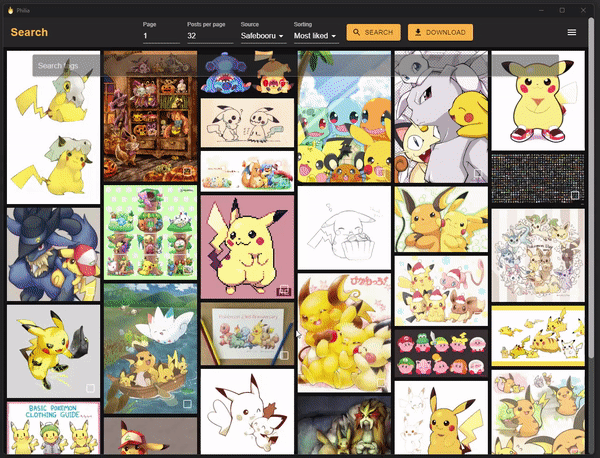Screen dimensions: 600x458
Task: Open the Kirby characters grid thumbnail
Action: pos(441,353)
